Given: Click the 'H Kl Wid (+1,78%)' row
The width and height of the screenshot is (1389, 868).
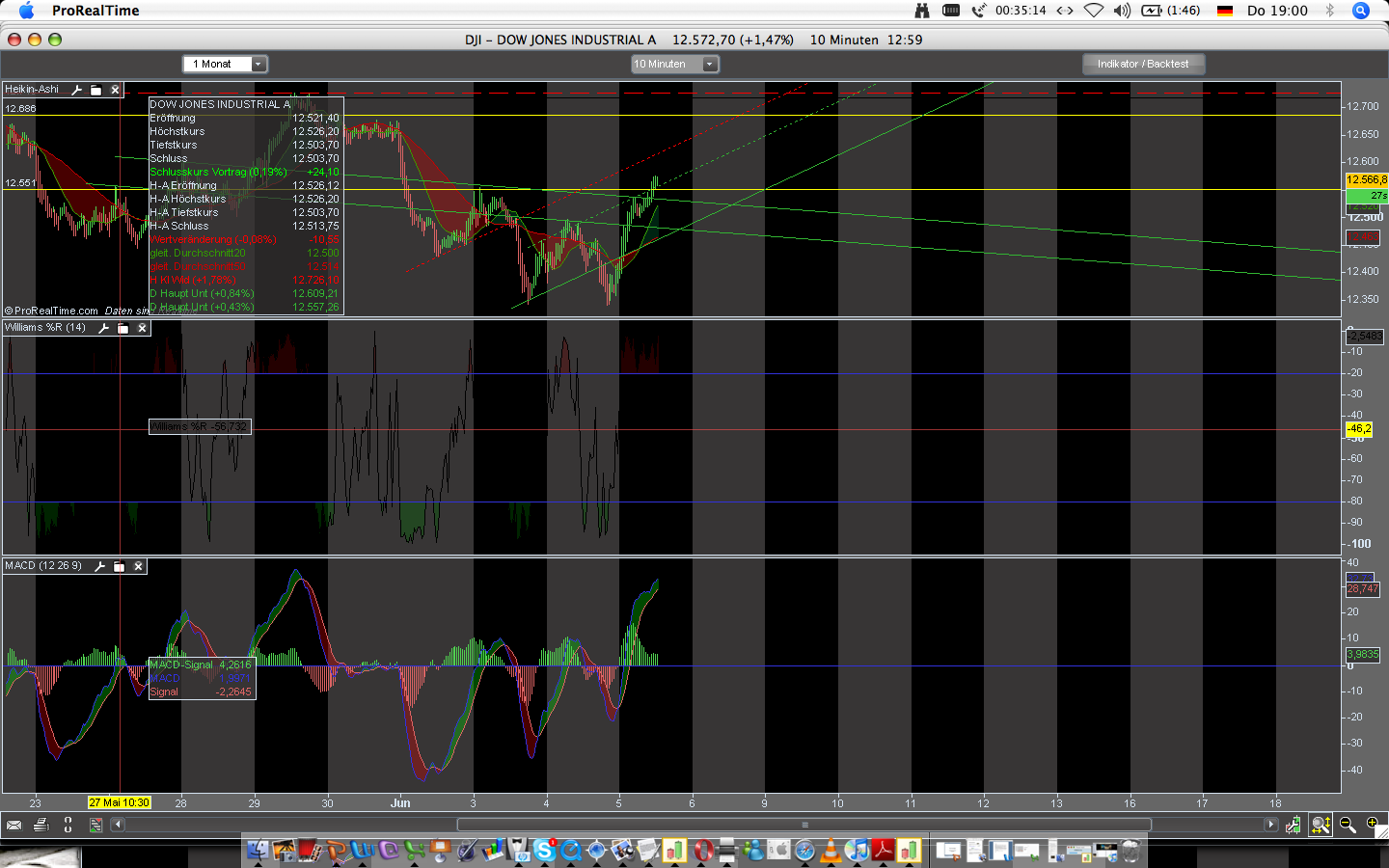Looking at the screenshot, I should click(245, 280).
